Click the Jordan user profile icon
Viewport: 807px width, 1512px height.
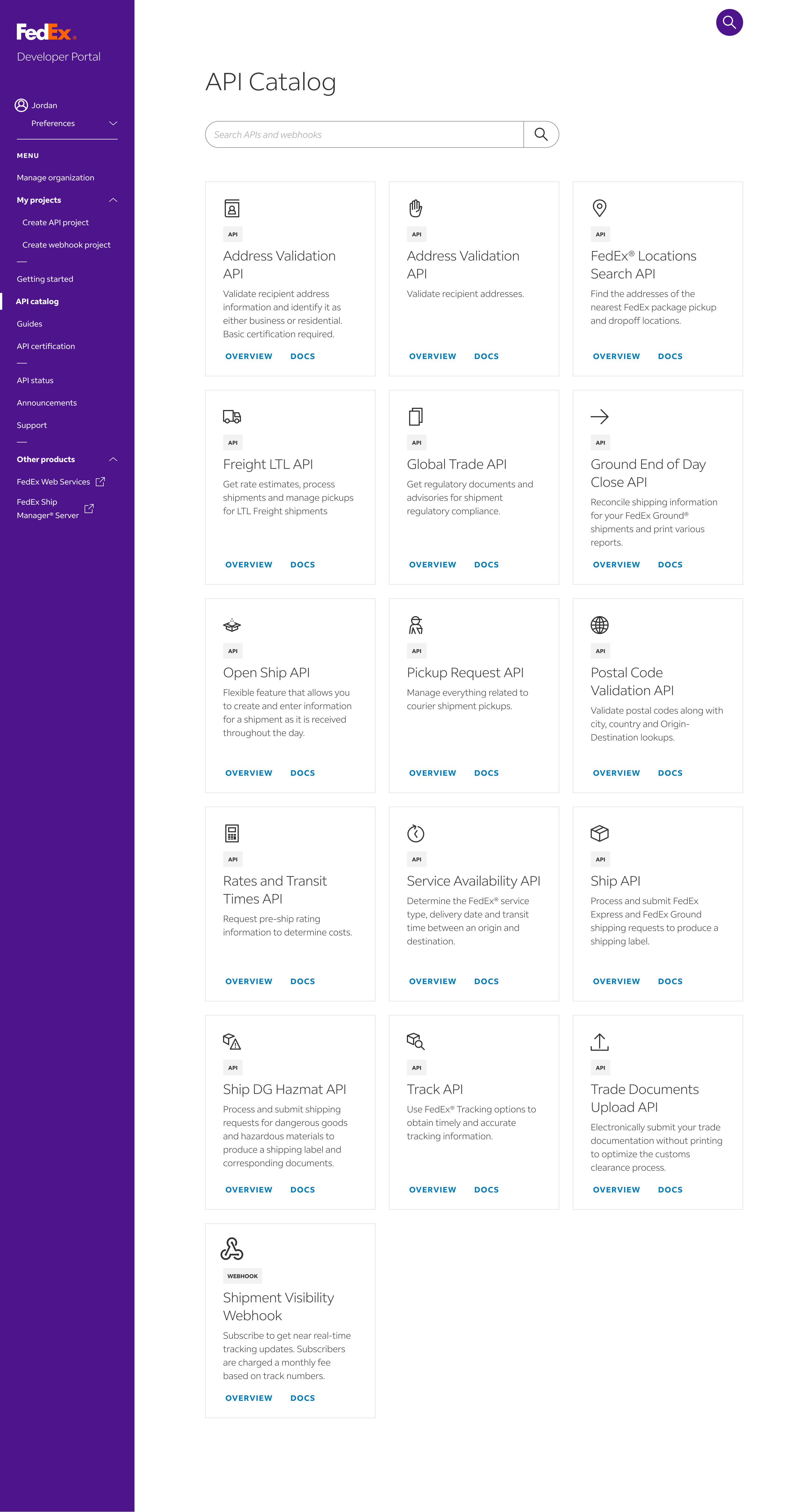[x=21, y=104]
